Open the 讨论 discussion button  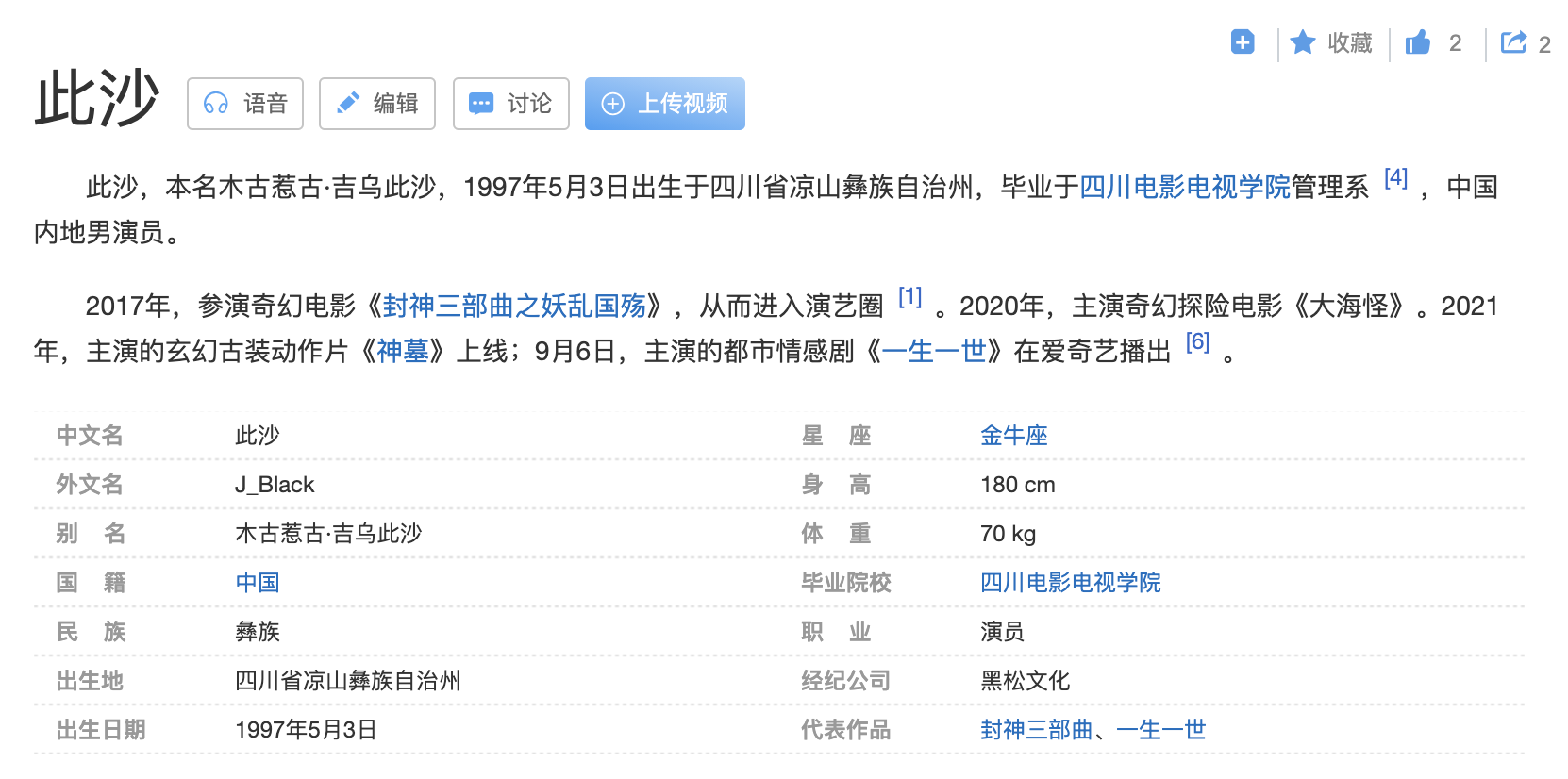click(x=511, y=104)
